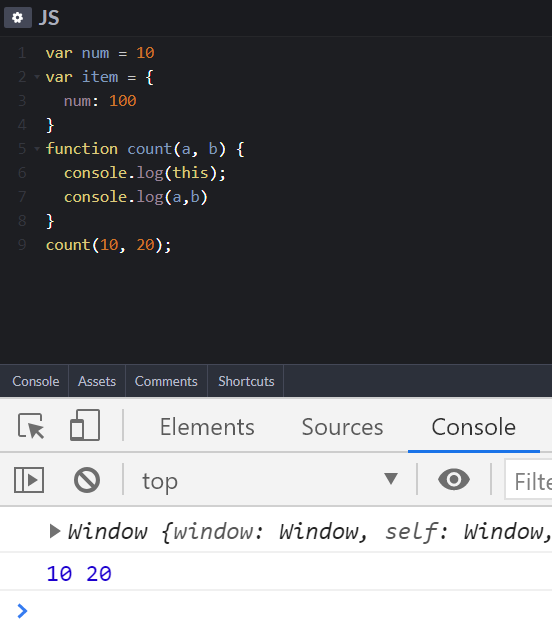Switch to the Elements tab
The width and height of the screenshot is (552, 635).
(207, 427)
